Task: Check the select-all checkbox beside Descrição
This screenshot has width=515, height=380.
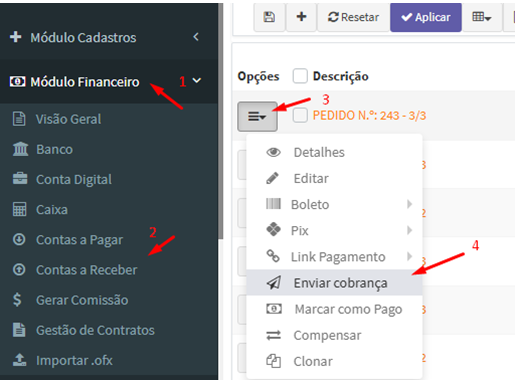Action: 300,76
